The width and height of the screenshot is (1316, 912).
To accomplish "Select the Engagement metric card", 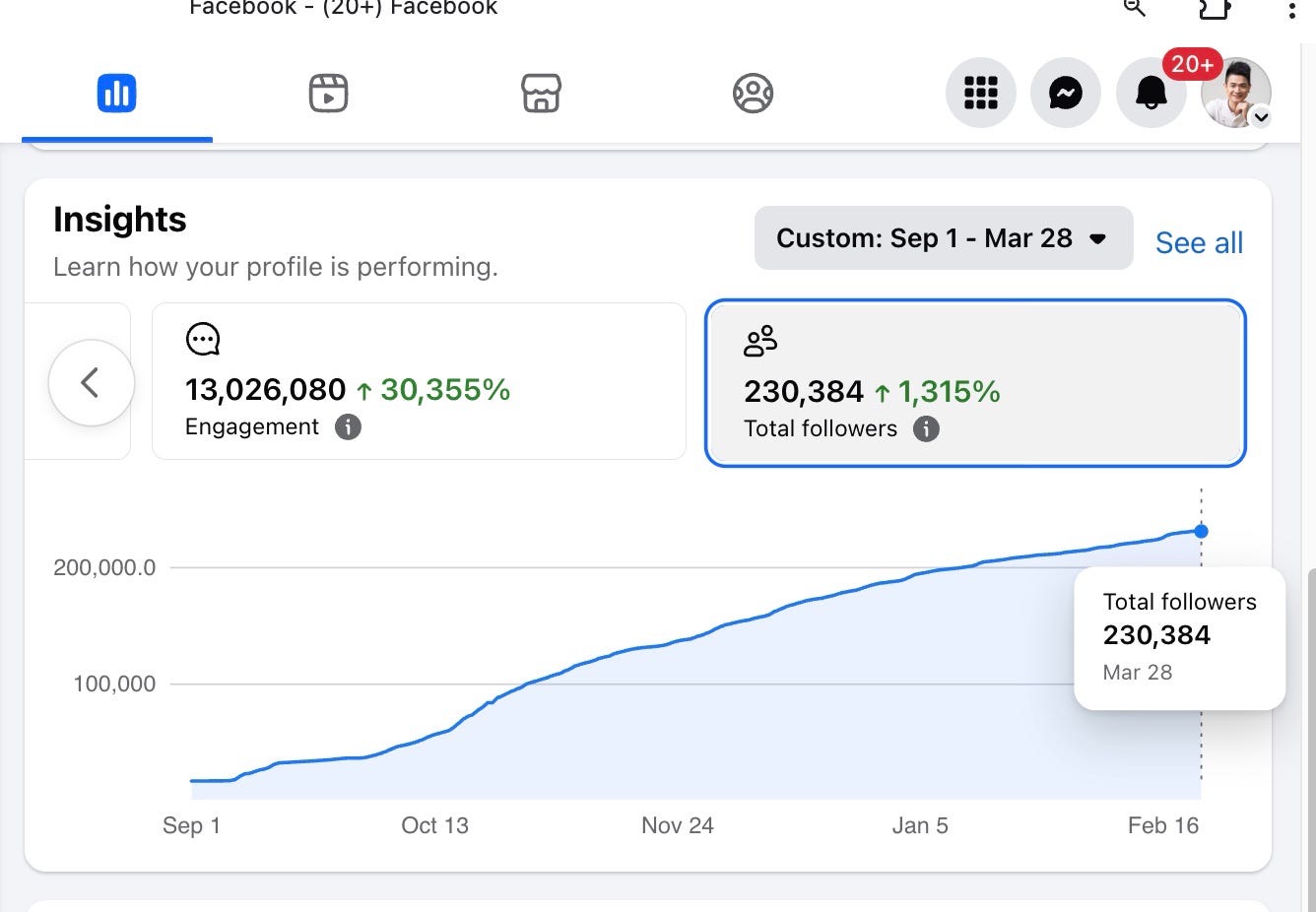I will pyautogui.click(x=419, y=381).
